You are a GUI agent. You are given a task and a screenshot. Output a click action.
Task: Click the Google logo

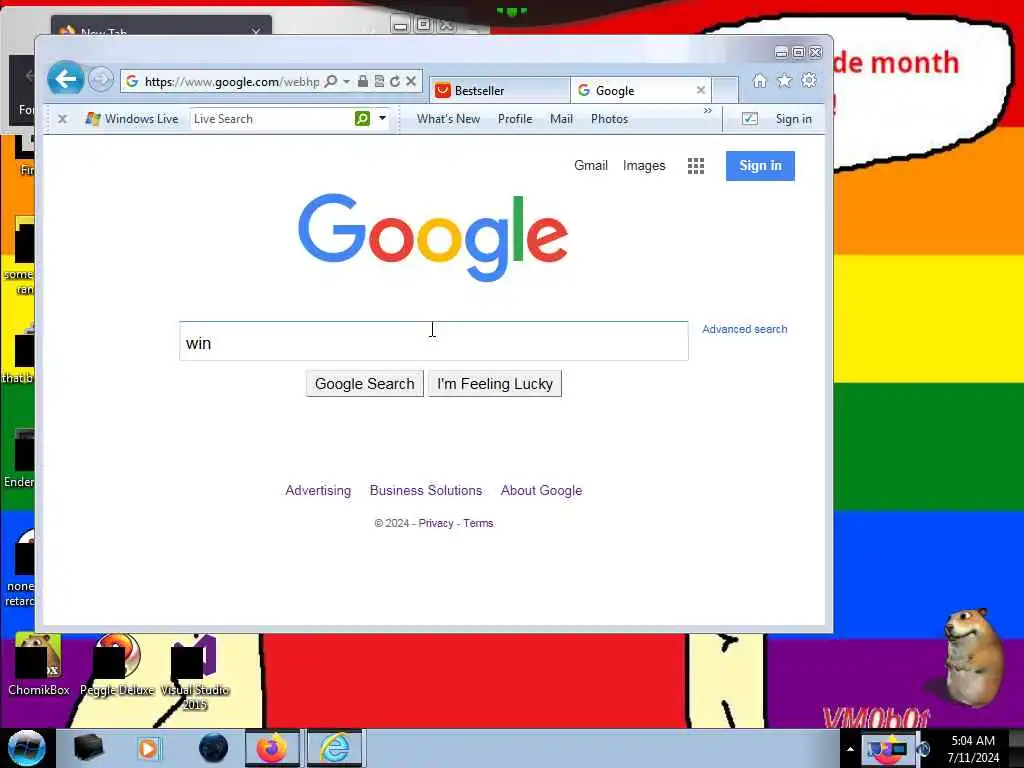tap(433, 238)
